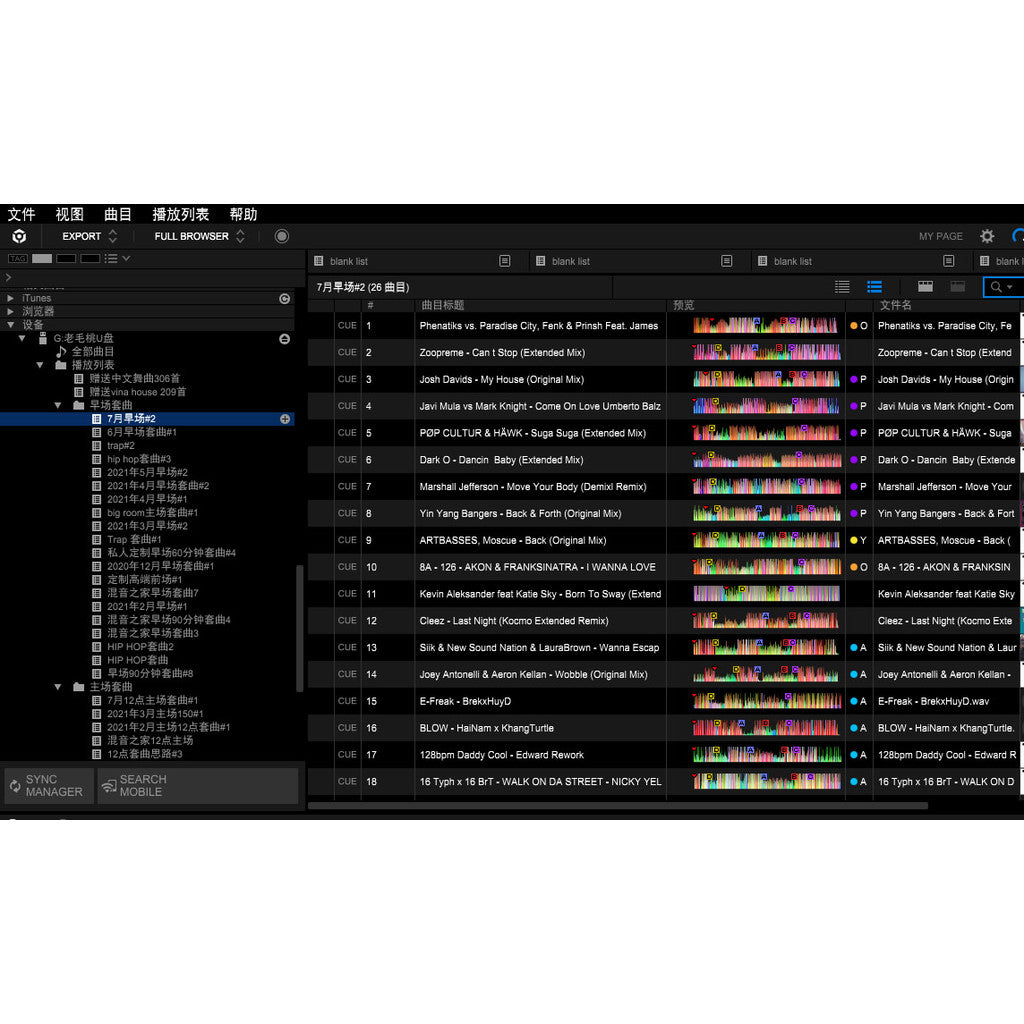
Task: Refresh the iTunes library with reload icon
Action: pos(284,298)
